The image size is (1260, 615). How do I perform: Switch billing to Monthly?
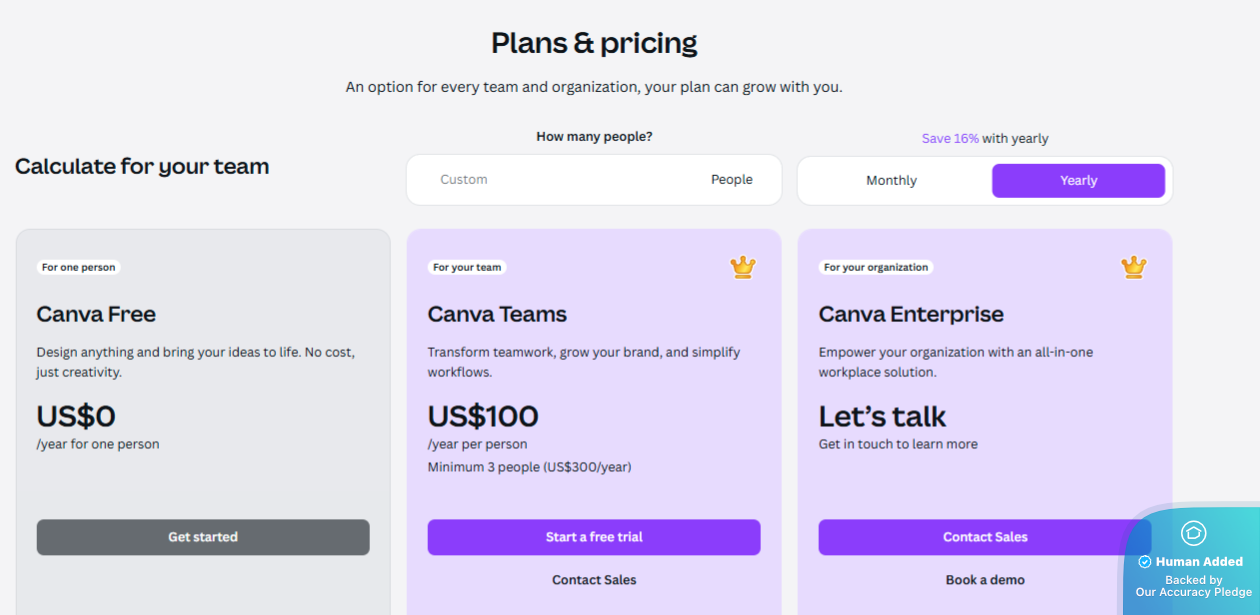pyautogui.click(x=890, y=180)
